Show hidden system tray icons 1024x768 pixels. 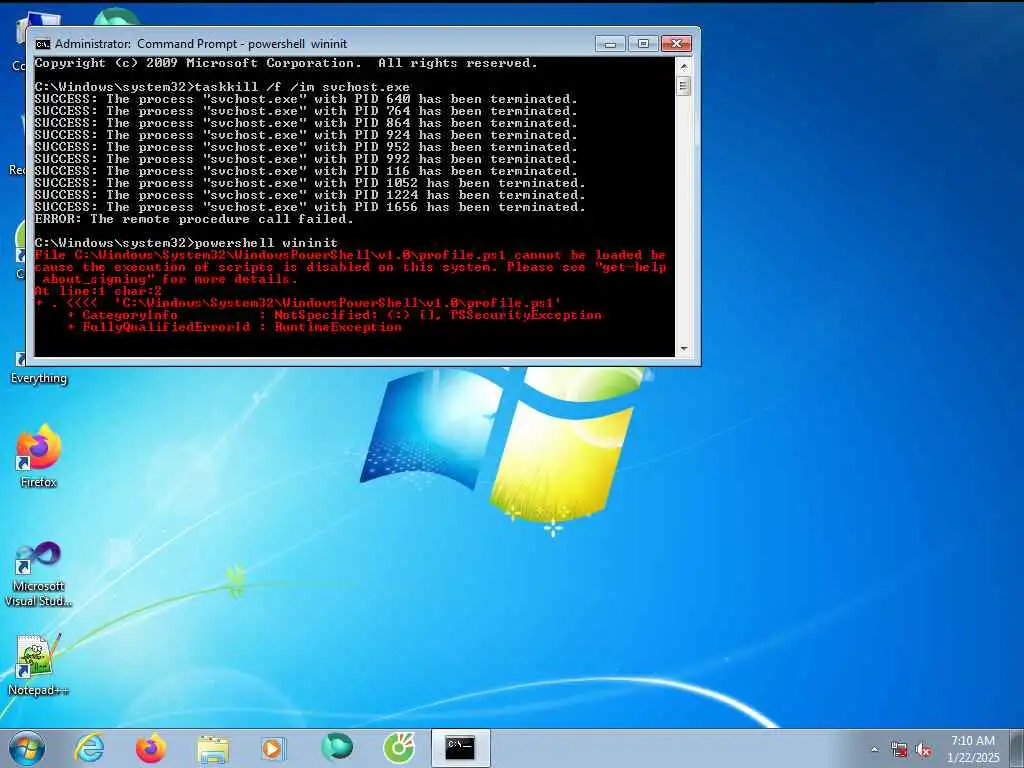tap(874, 750)
